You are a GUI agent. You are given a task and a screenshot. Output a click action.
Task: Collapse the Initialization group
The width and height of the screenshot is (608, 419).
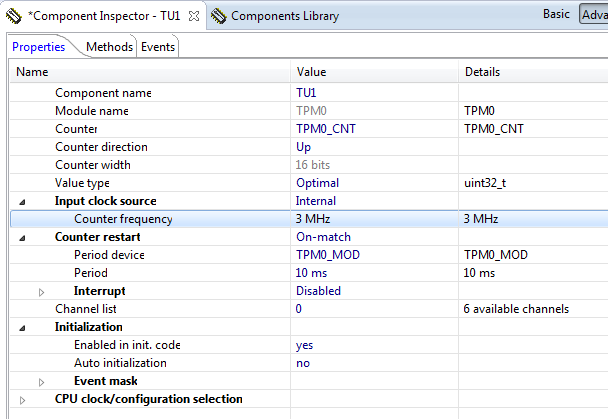23,327
